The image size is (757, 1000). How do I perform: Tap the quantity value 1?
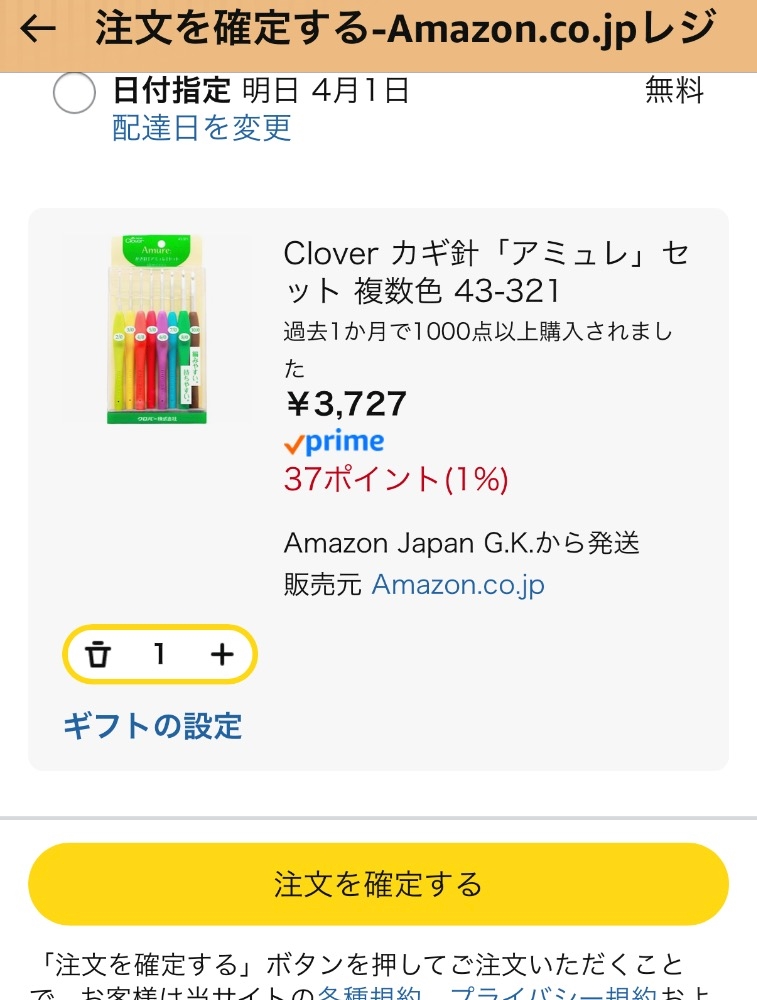click(159, 655)
